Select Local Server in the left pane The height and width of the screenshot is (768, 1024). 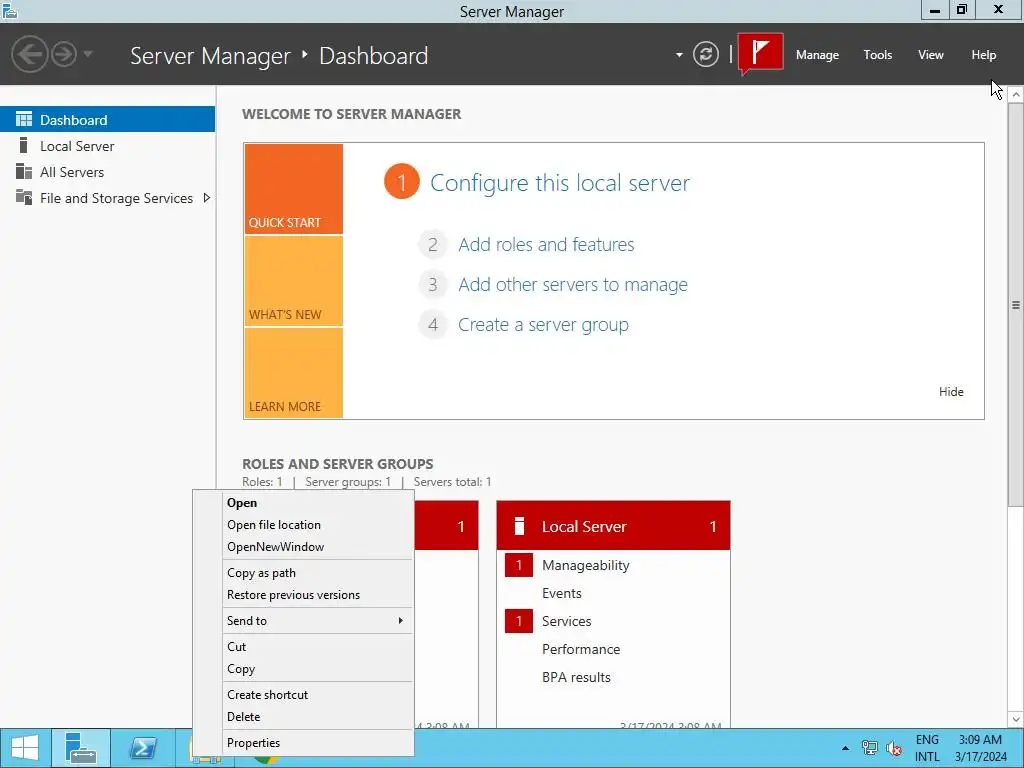pyautogui.click(x=107, y=146)
